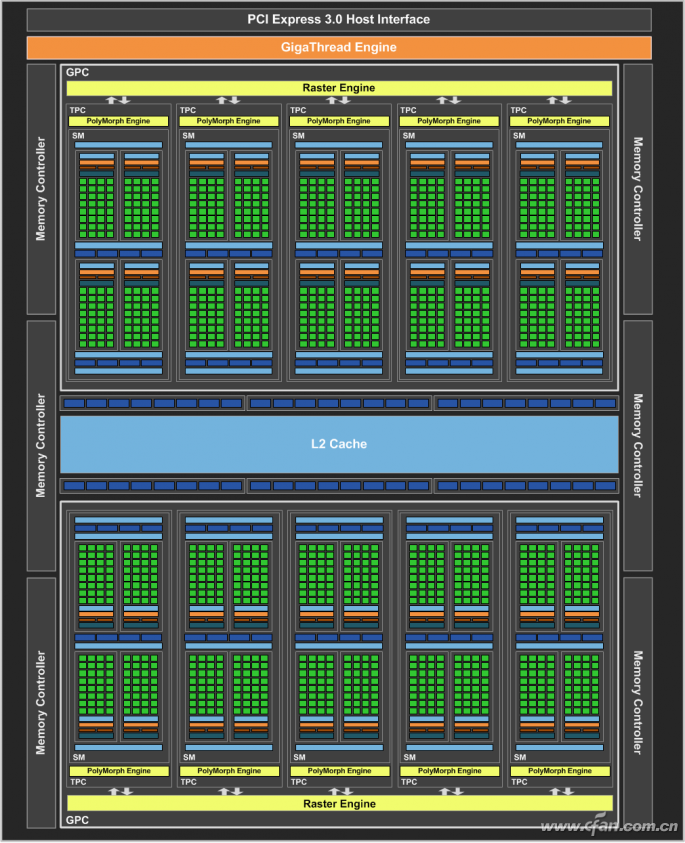Select the rightmost PolyMorph Engine in the lower GPC
This screenshot has width=685, height=843.
pos(560,771)
